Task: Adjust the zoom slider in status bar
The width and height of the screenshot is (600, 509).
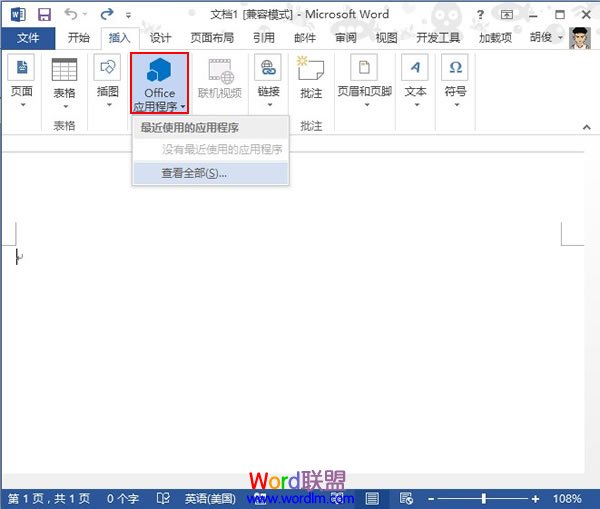Action: pos(483,498)
